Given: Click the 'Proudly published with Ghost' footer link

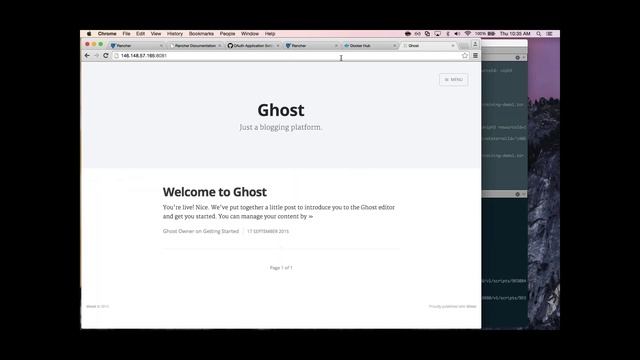Looking at the screenshot, I should pos(452,306).
